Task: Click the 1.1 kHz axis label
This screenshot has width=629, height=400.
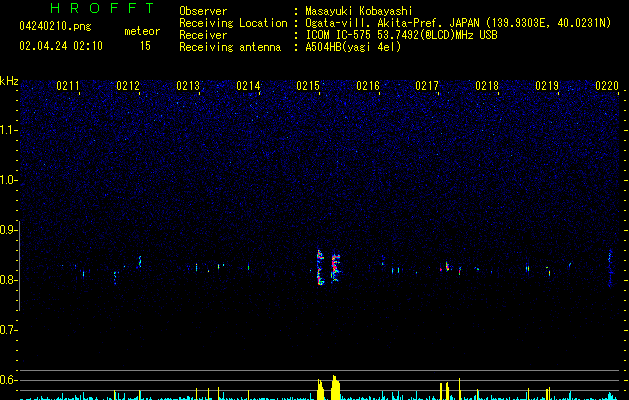Action: (x=8, y=130)
